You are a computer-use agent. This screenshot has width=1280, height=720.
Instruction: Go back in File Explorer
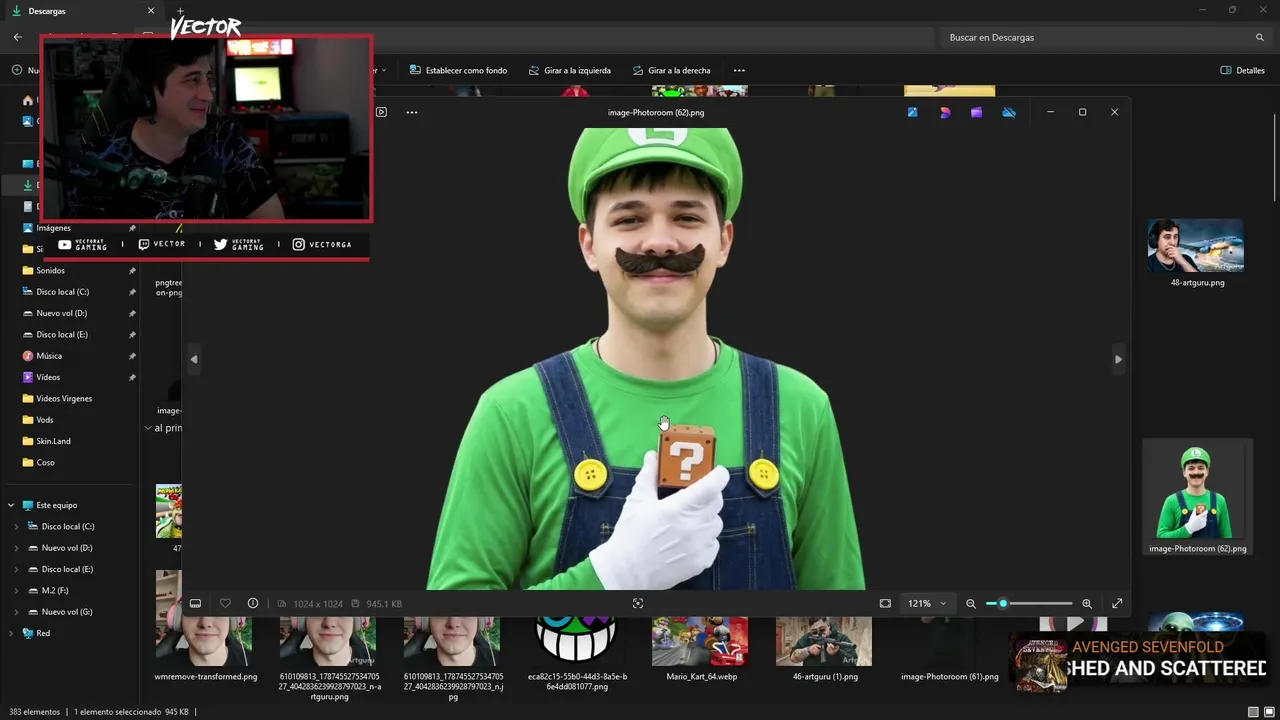(x=17, y=37)
